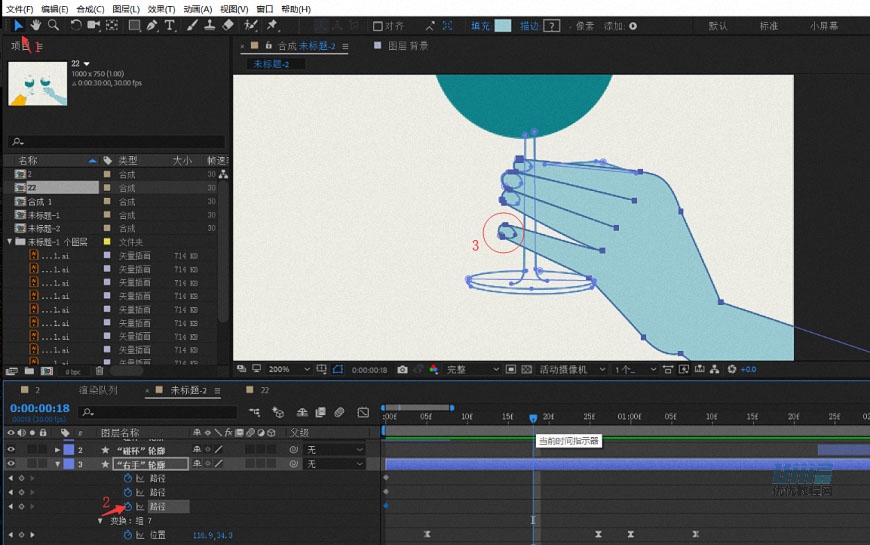The height and width of the screenshot is (545, 870).
Task: Select the Rectangle shape tool
Action: (134, 25)
